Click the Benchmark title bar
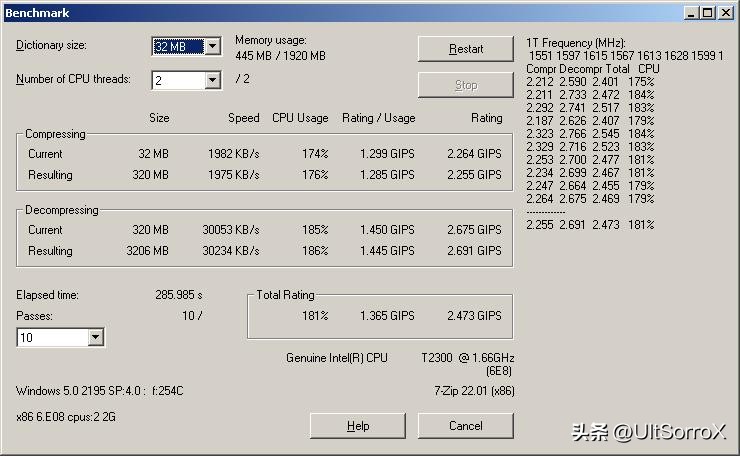The image size is (740, 456). click(x=300, y=13)
